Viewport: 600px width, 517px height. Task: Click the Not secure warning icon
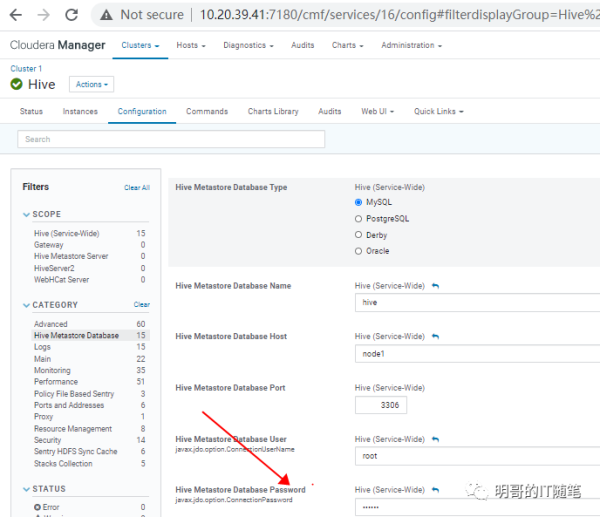(x=108, y=14)
